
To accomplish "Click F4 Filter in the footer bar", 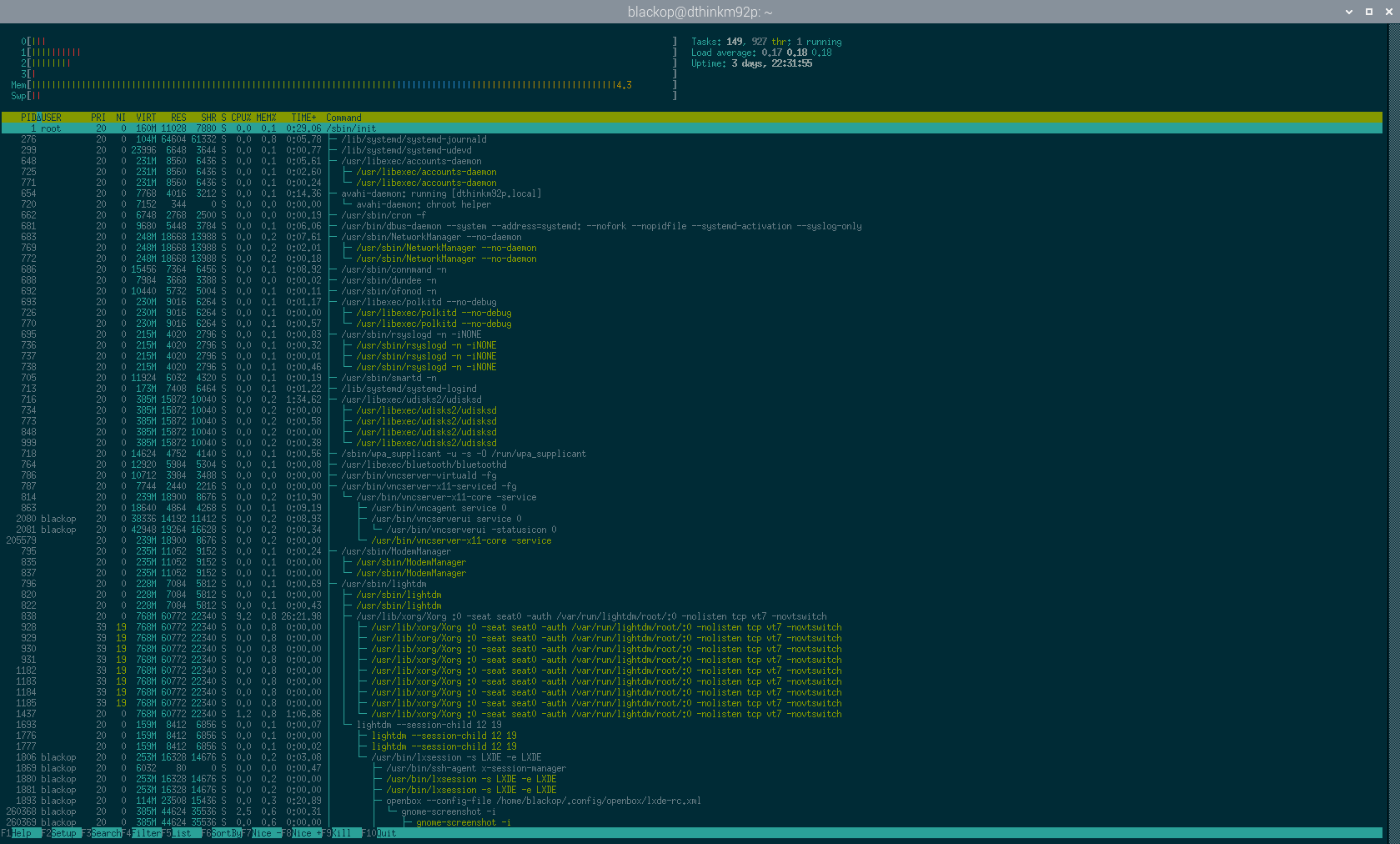I will coord(141,833).
